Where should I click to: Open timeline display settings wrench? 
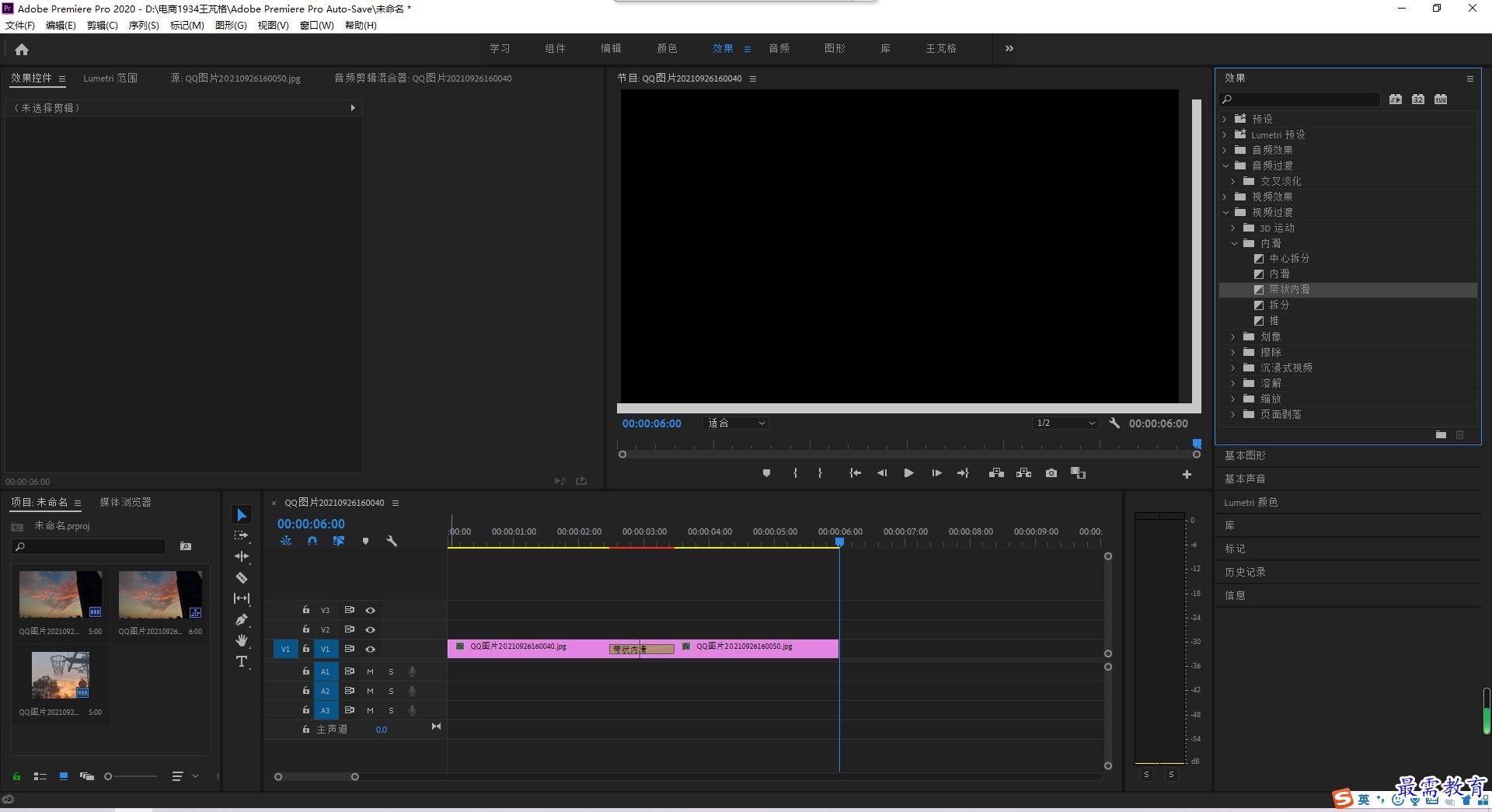(x=392, y=541)
